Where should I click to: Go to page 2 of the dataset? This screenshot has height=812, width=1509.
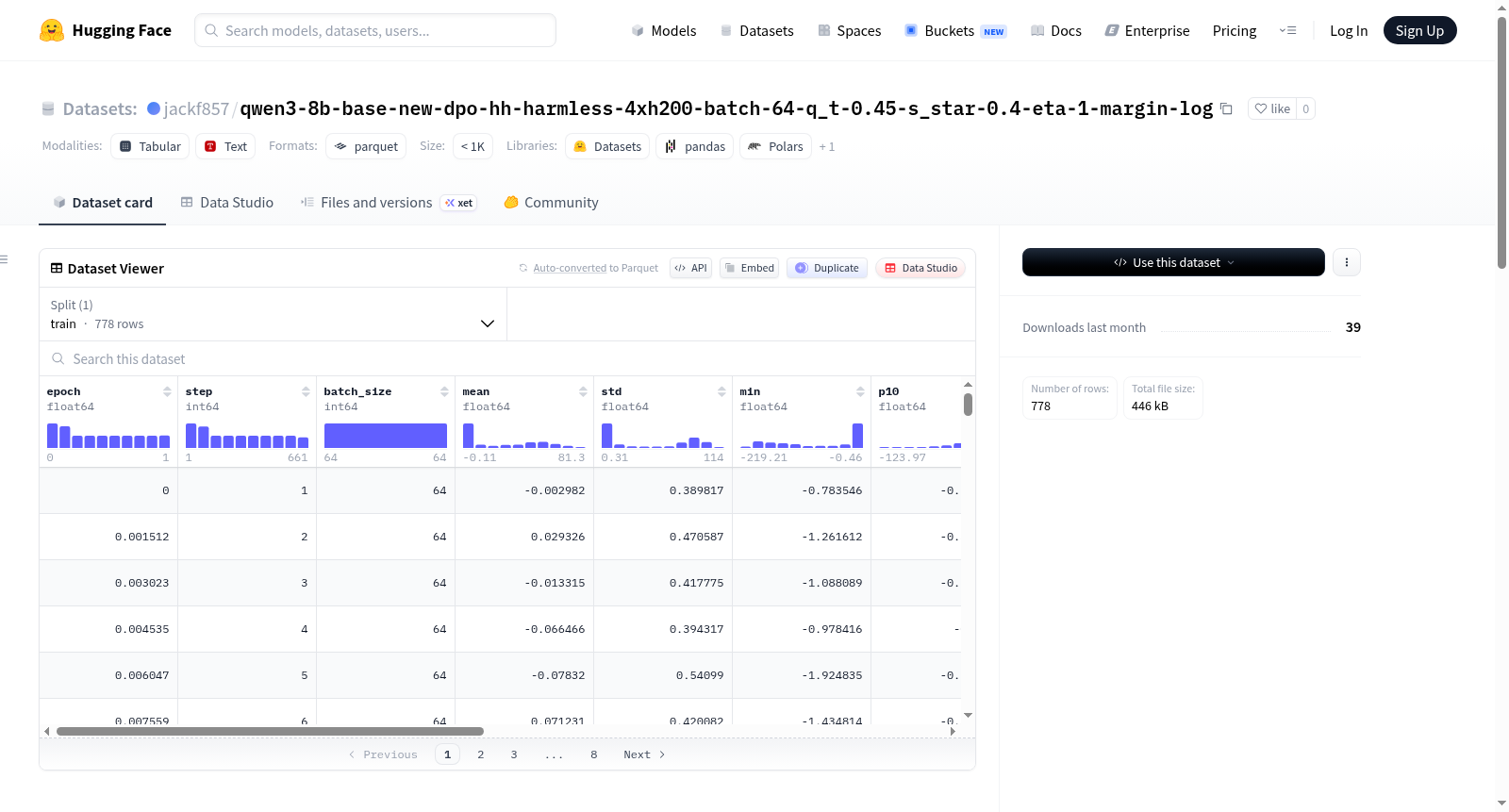pos(481,754)
